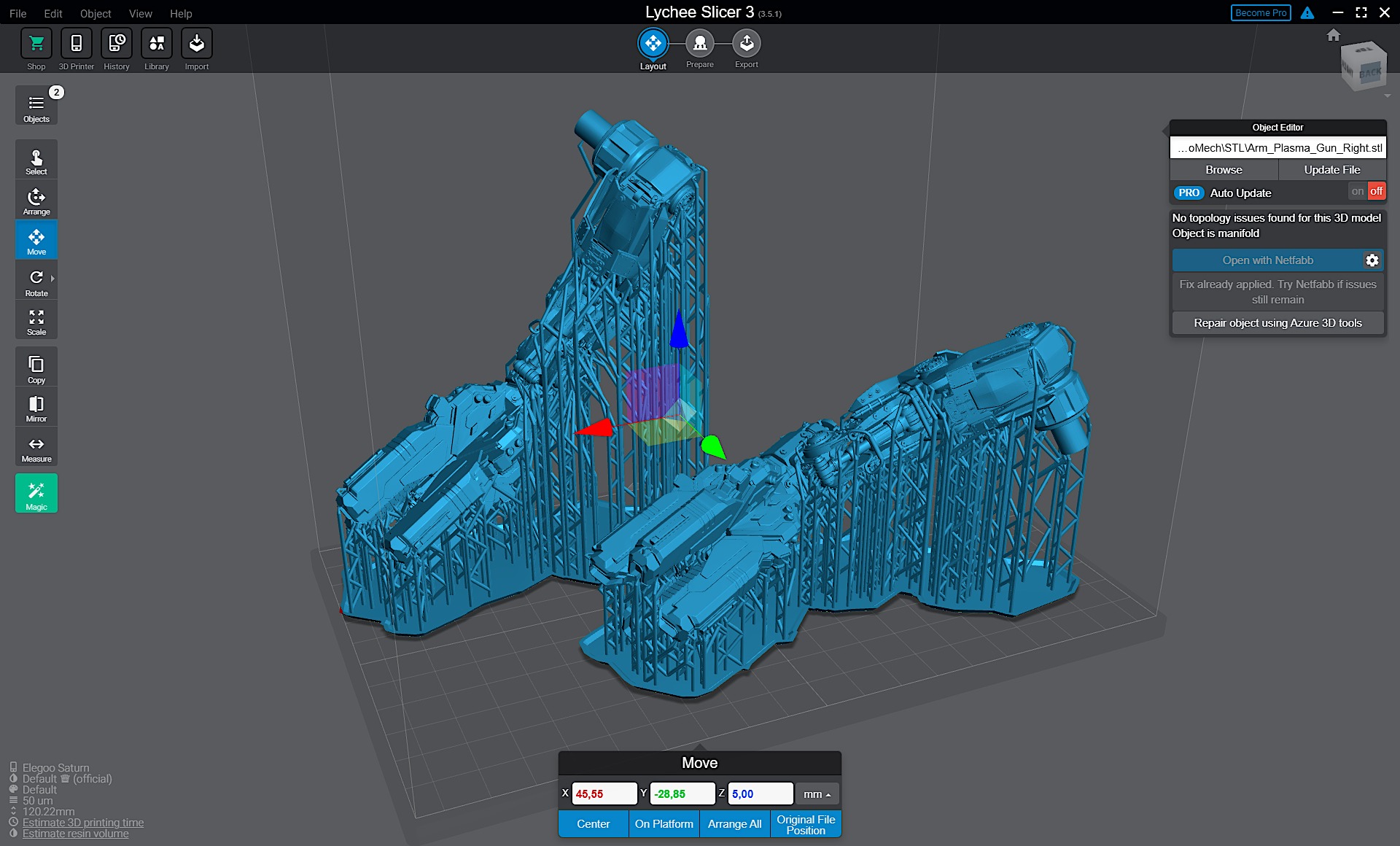Select the Mirror tool
This screenshot has height=846, width=1400.
[36, 408]
